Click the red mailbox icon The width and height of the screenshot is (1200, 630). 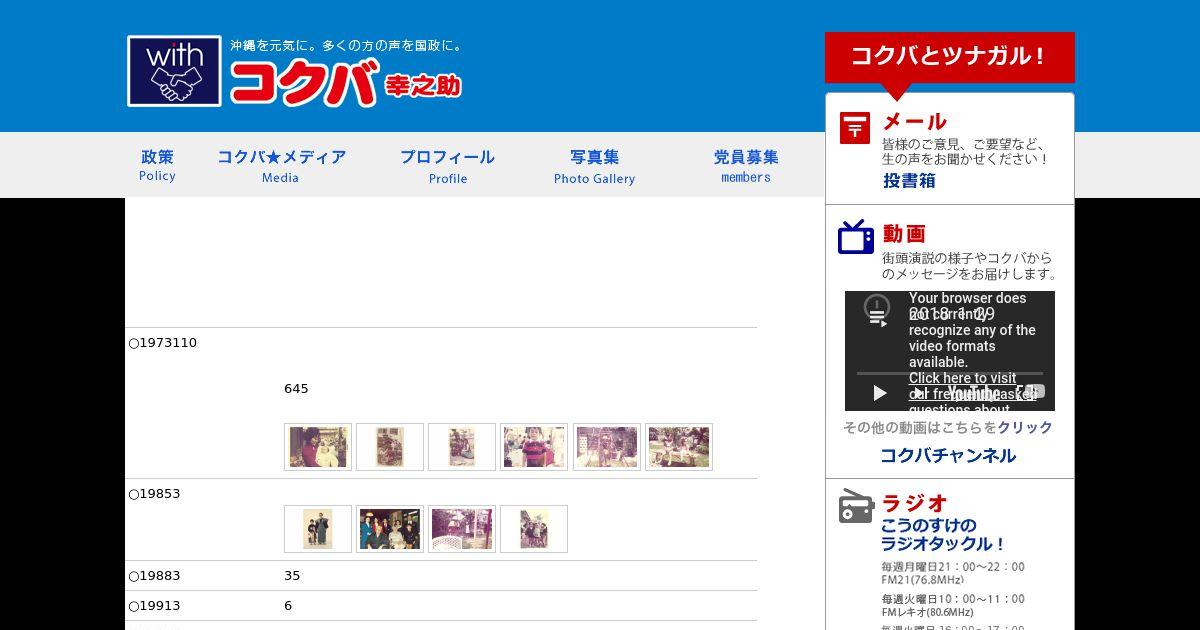(855, 128)
